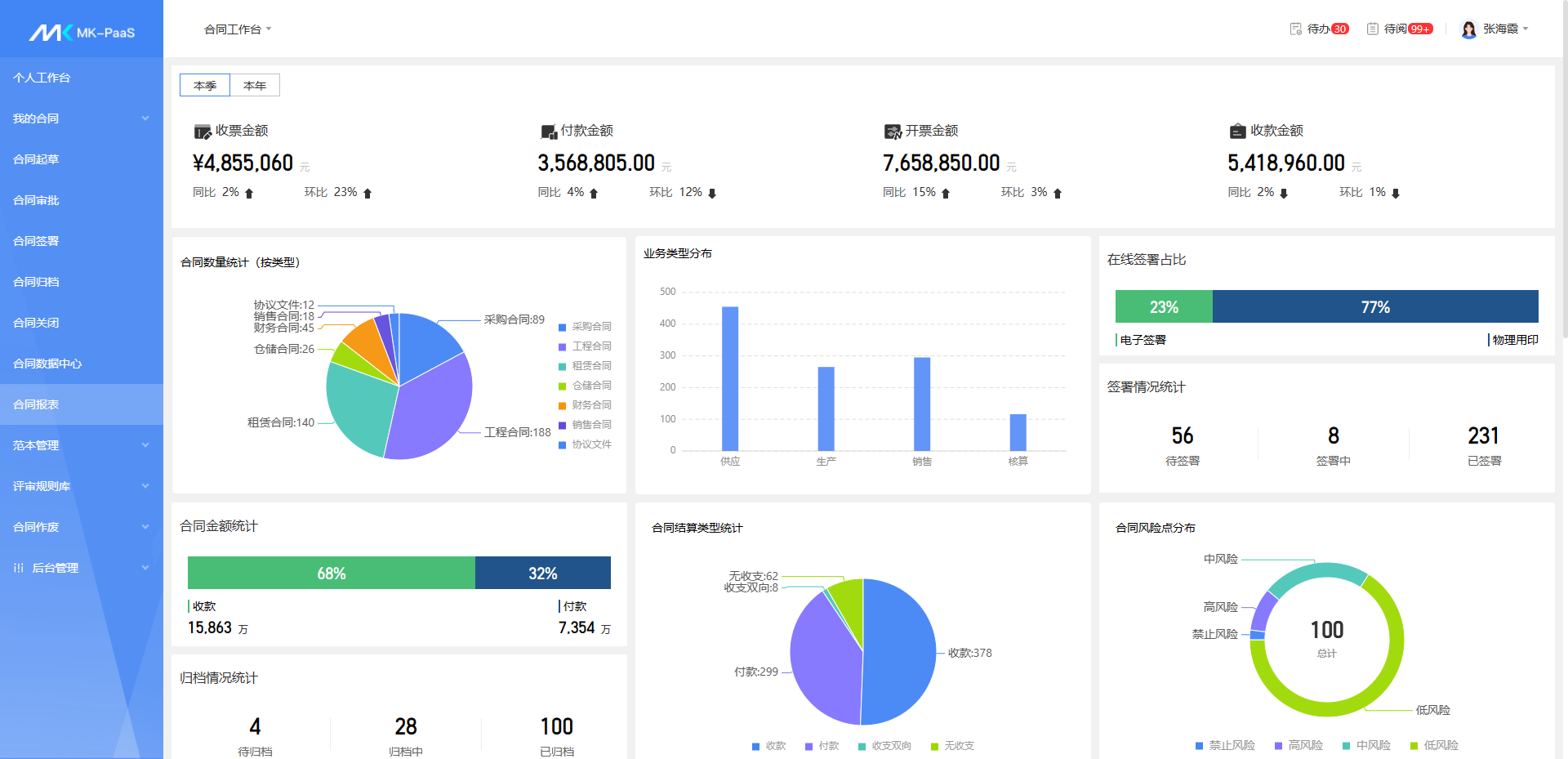Click the 收款金额 briefcase icon

click(x=1237, y=131)
